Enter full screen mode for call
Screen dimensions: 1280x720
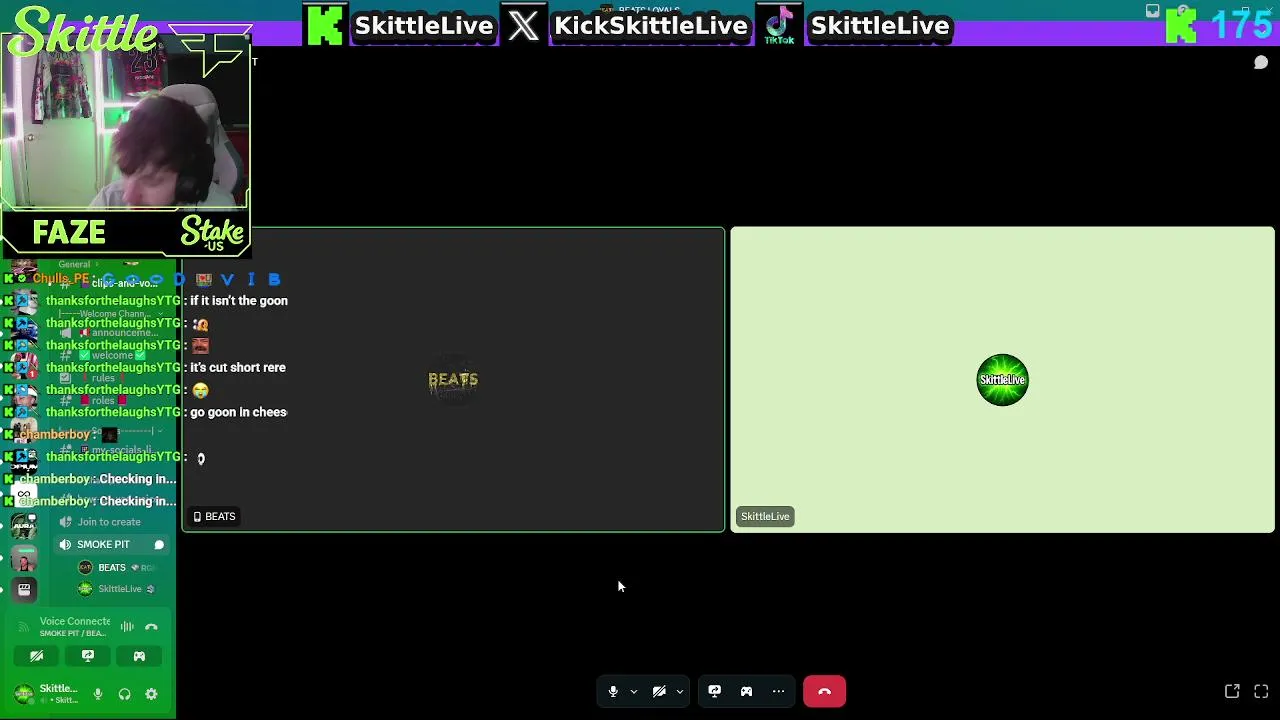(1261, 691)
